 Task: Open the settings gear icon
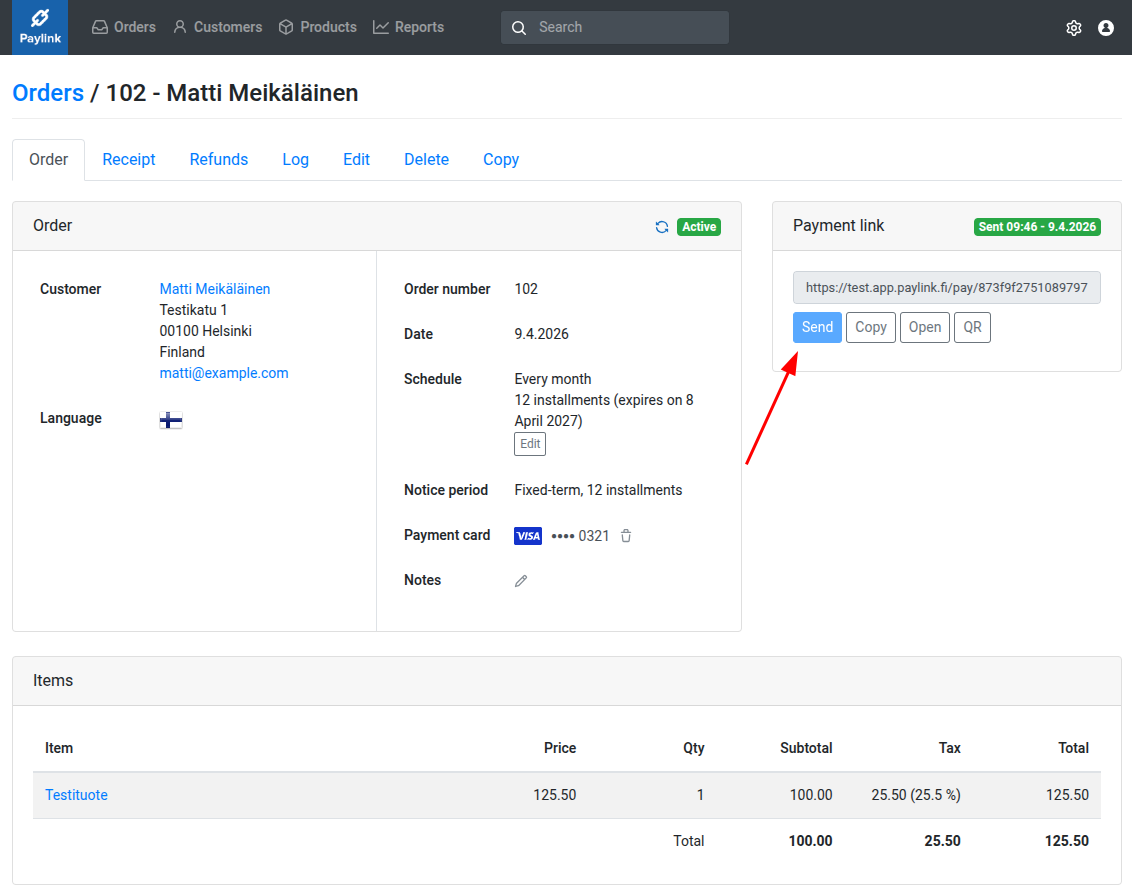pyautogui.click(x=1074, y=28)
